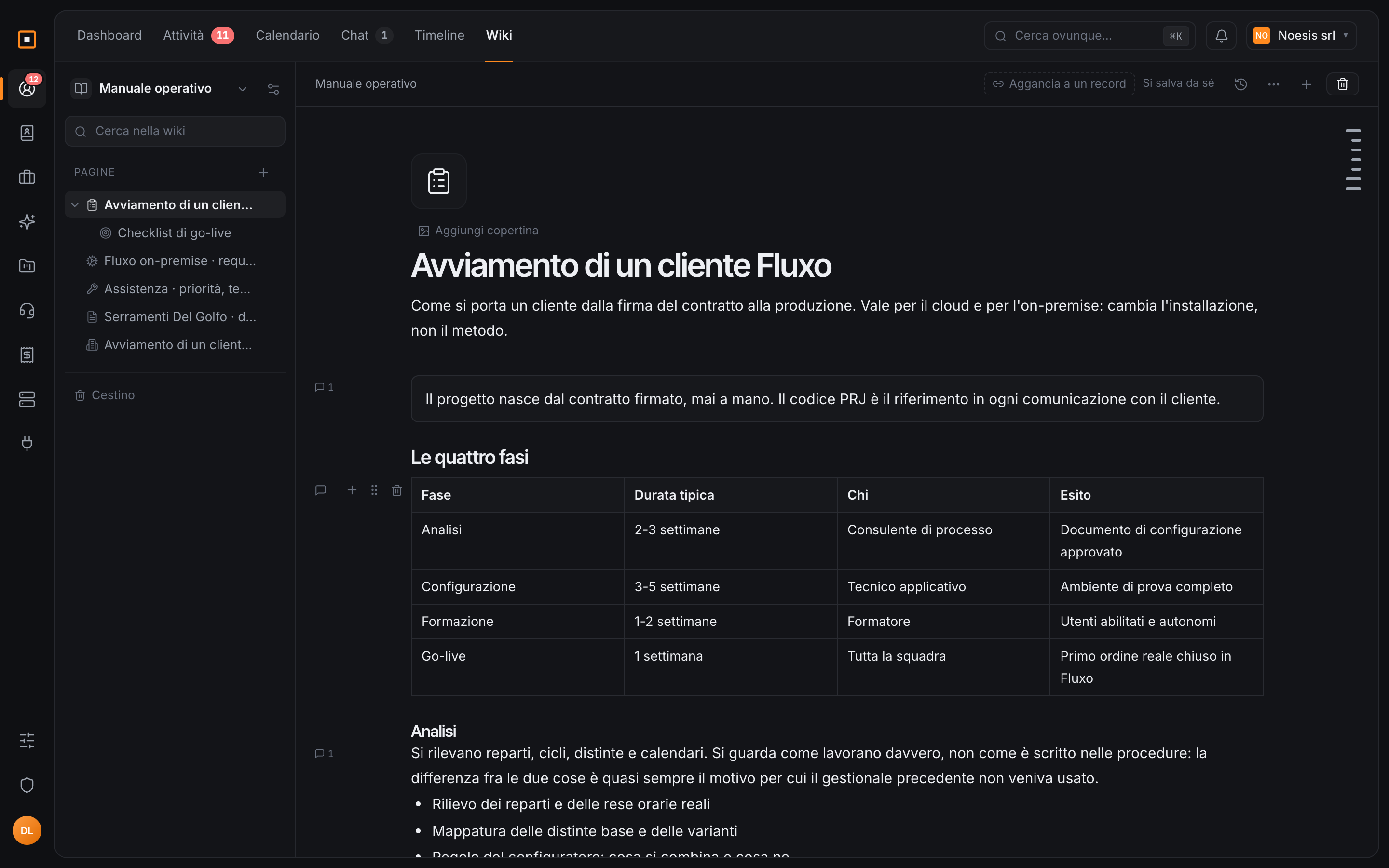
Task: Open page version history
Action: [x=1240, y=84]
